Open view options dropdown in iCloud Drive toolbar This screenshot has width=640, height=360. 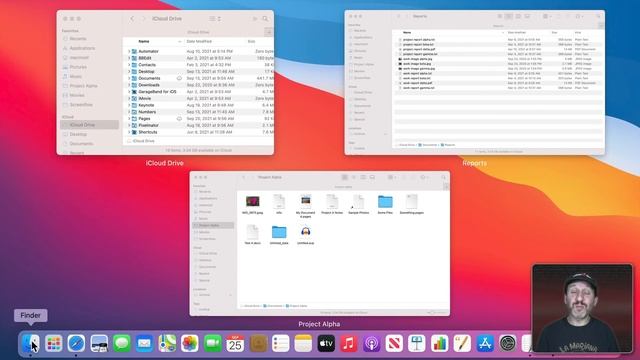coord(215,19)
